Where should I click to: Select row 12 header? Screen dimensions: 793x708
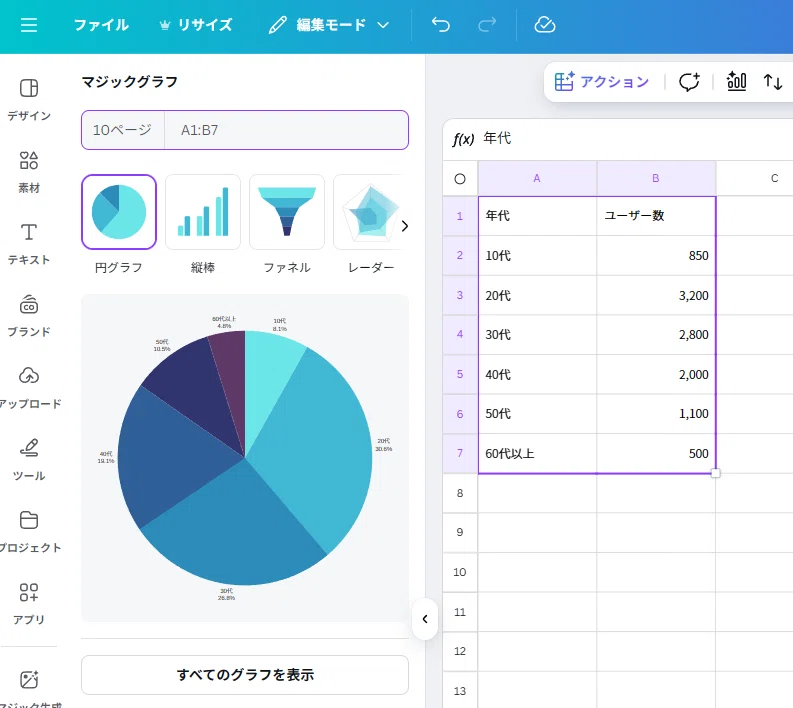pyautogui.click(x=460, y=651)
